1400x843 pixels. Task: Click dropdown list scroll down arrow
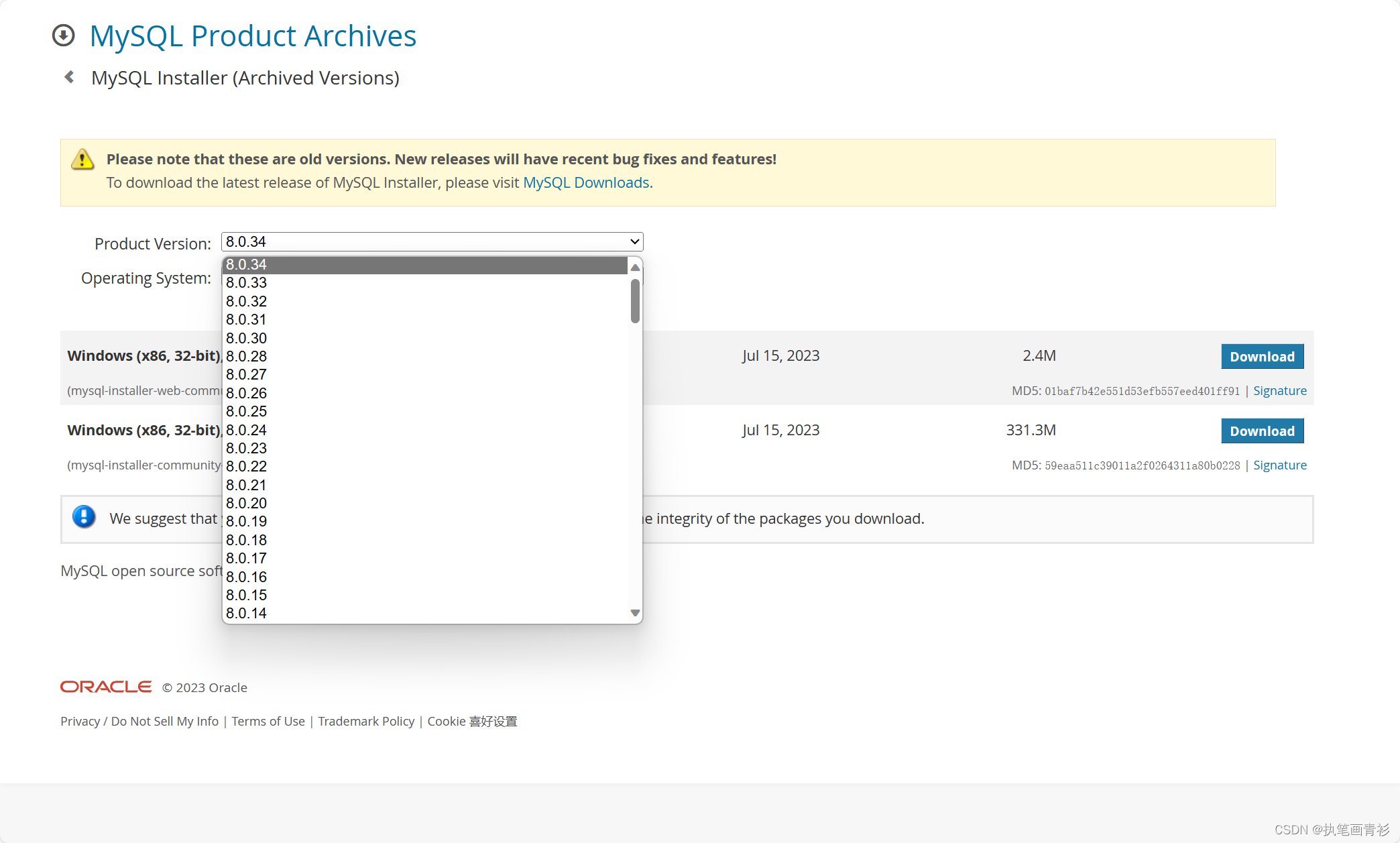coord(635,613)
